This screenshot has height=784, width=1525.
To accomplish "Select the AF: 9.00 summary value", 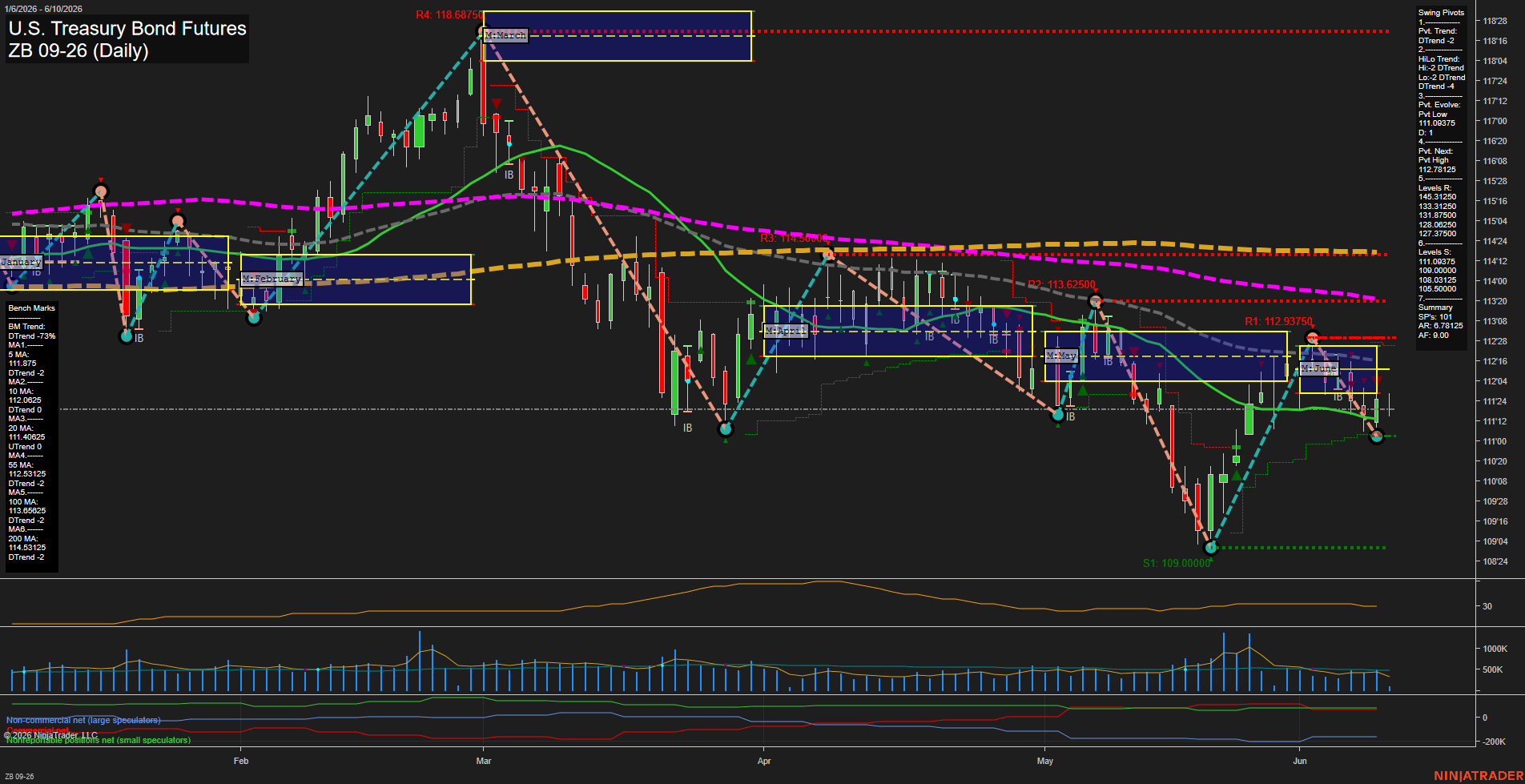I will coord(1434,336).
